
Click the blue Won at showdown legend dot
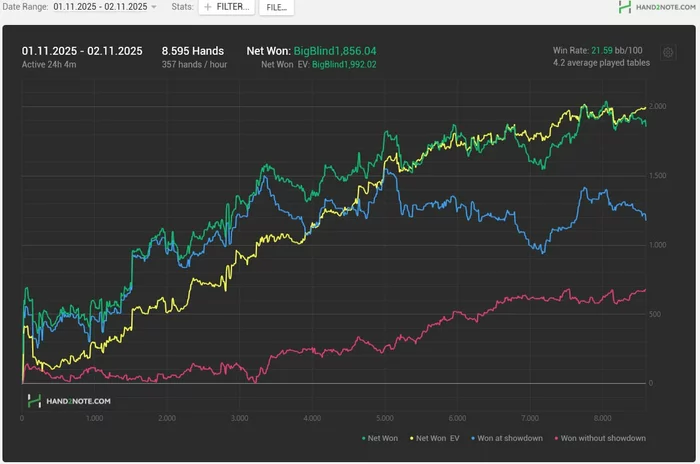tap(471, 438)
